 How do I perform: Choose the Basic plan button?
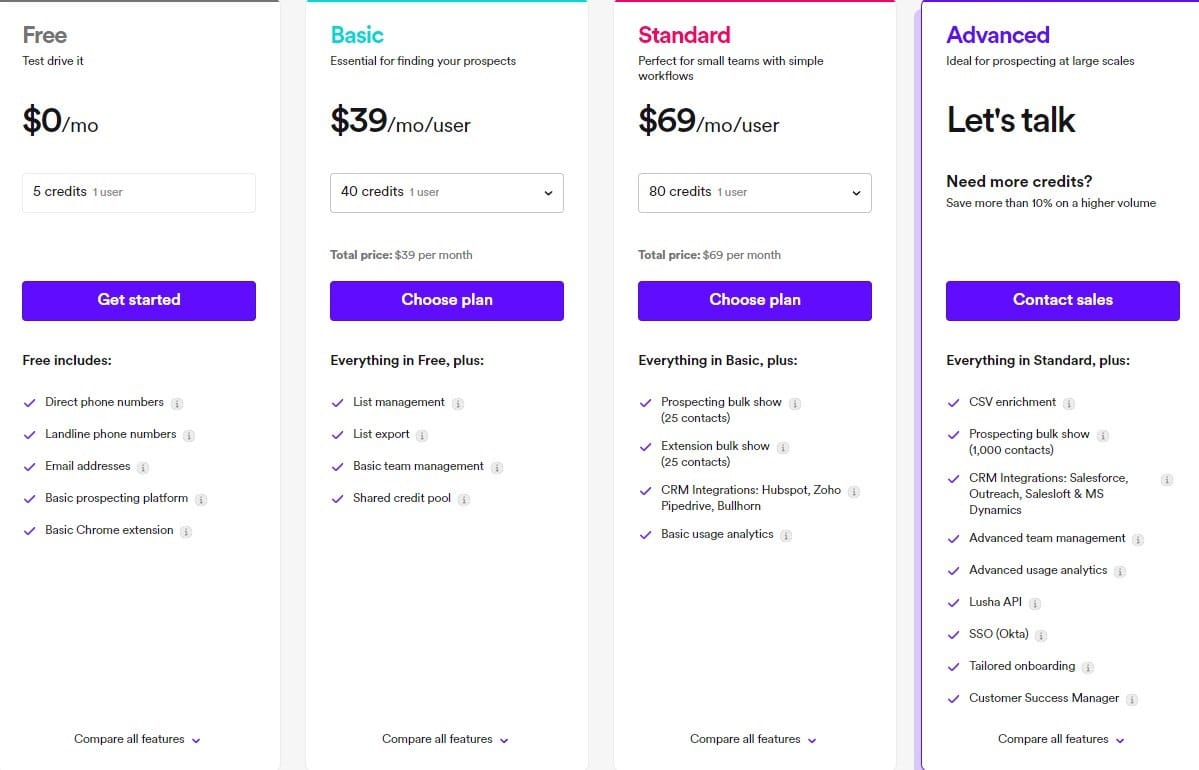pyautogui.click(x=447, y=301)
